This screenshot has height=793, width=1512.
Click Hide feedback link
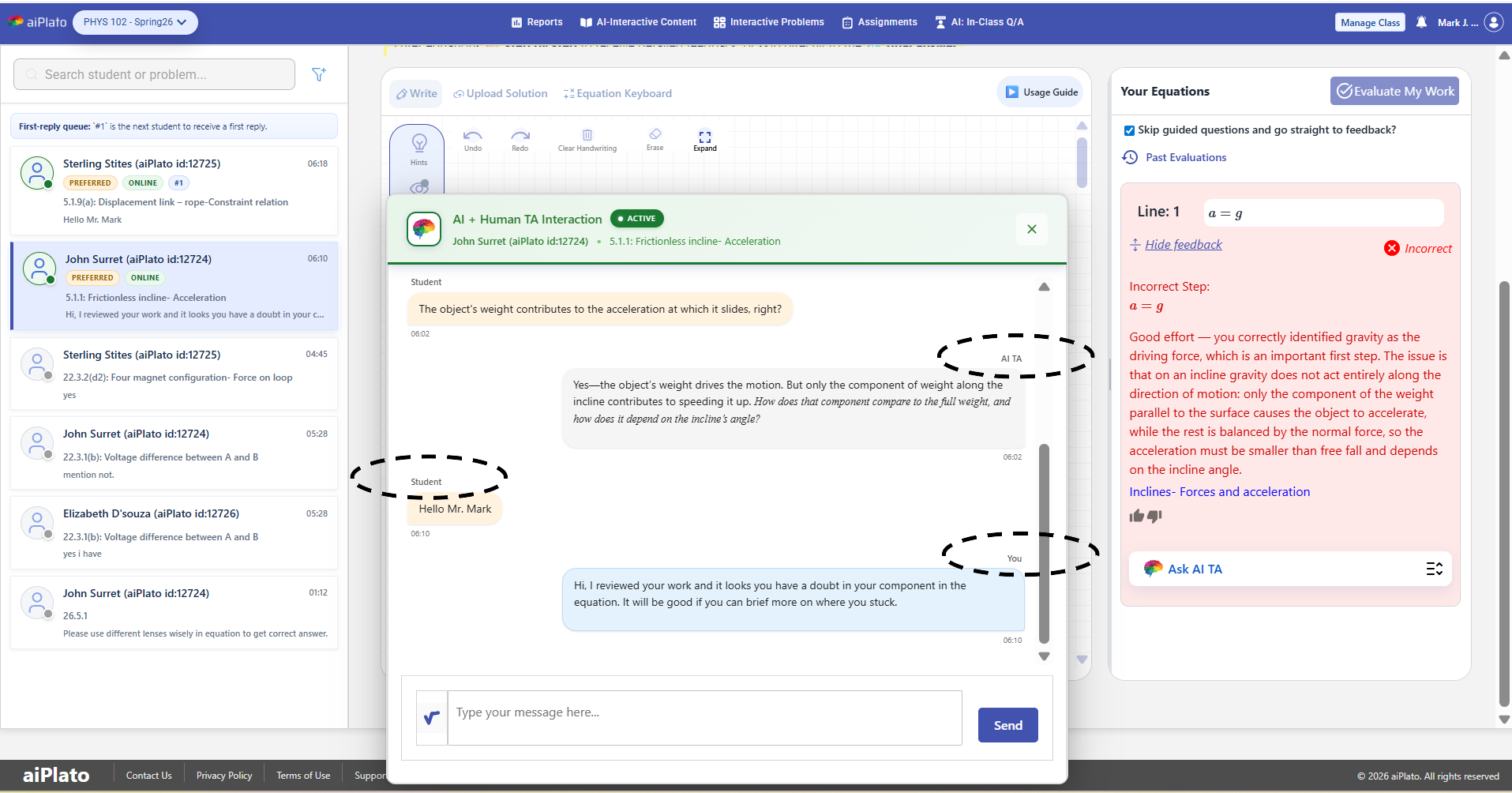pyautogui.click(x=1183, y=245)
